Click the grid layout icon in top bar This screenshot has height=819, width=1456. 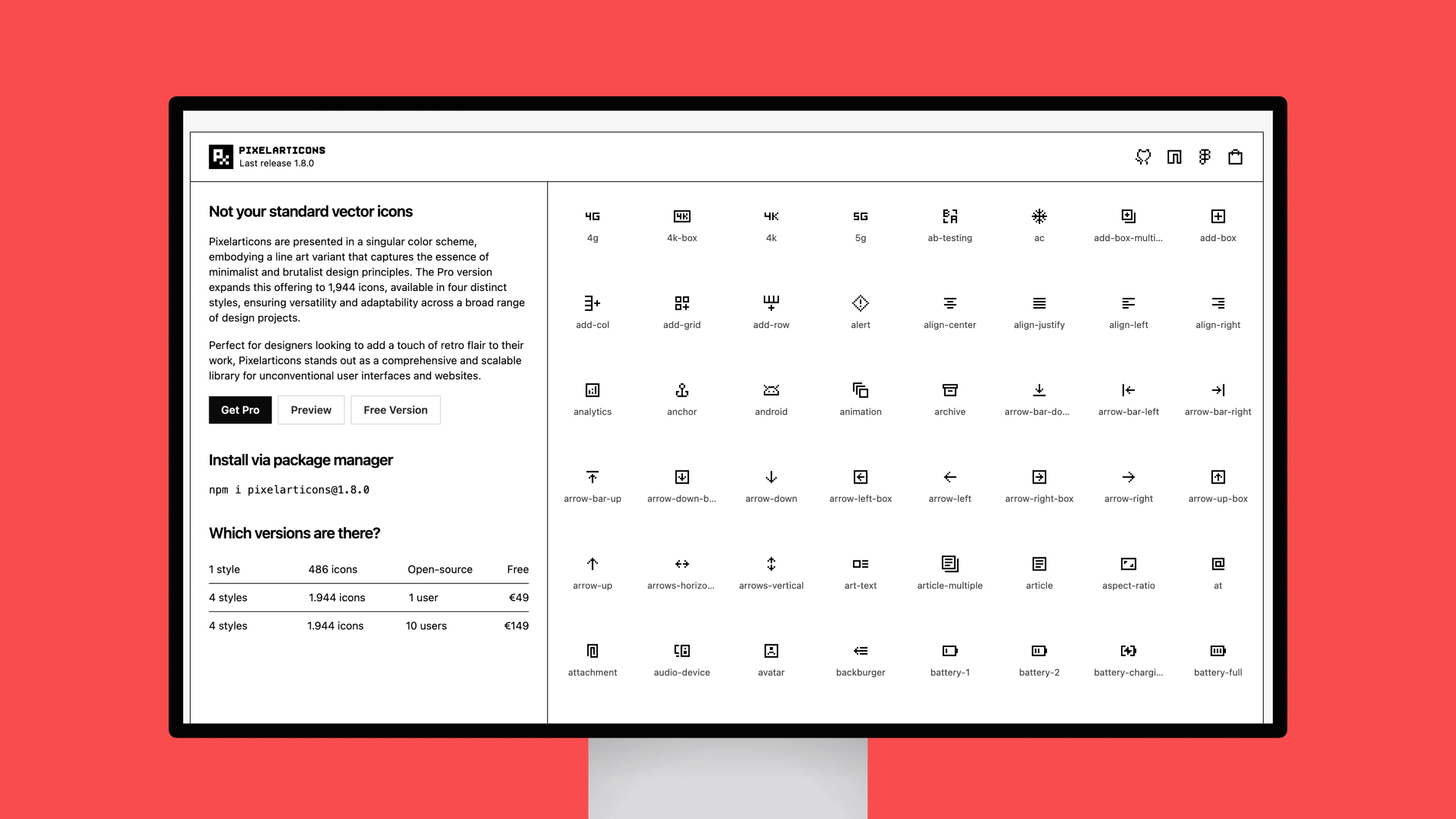pyautogui.click(x=1204, y=157)
